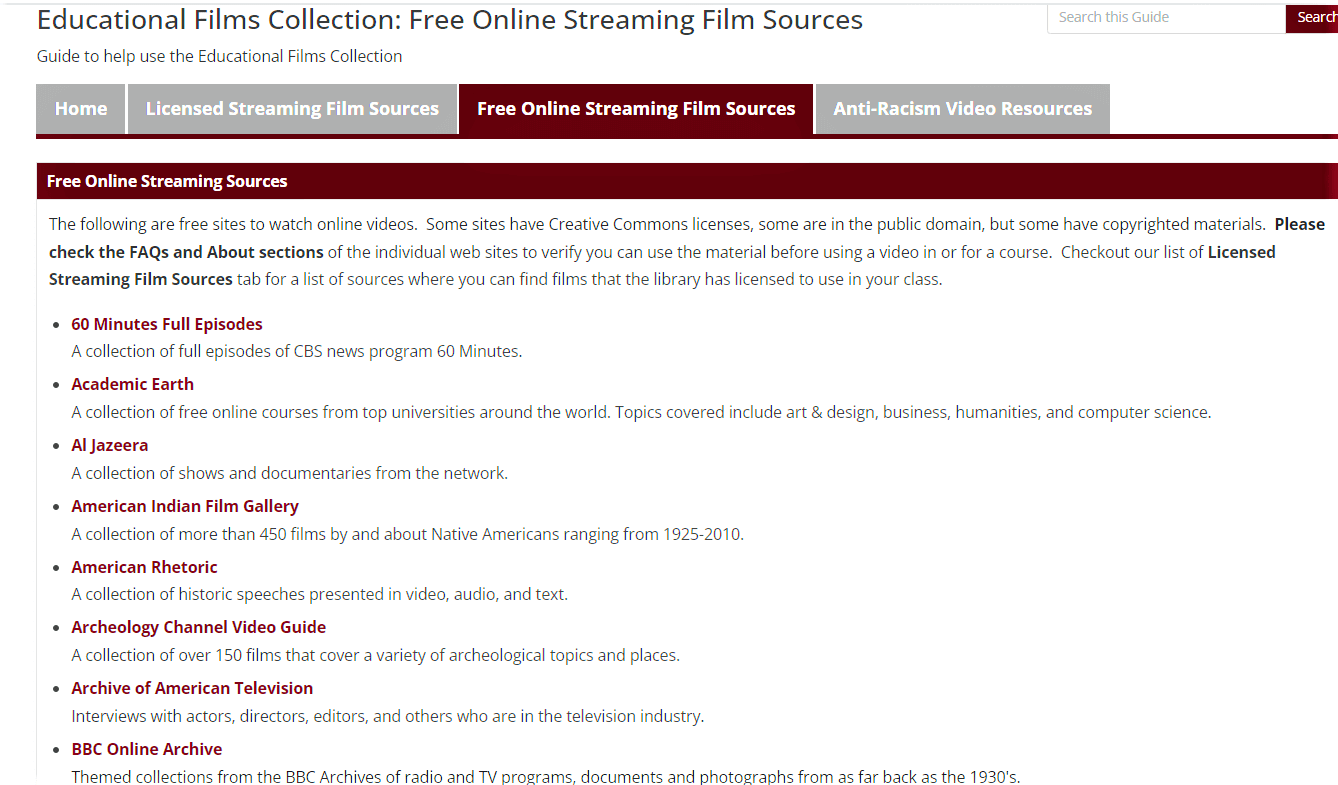Open Archive of American Television link

(x=192, y=688)
